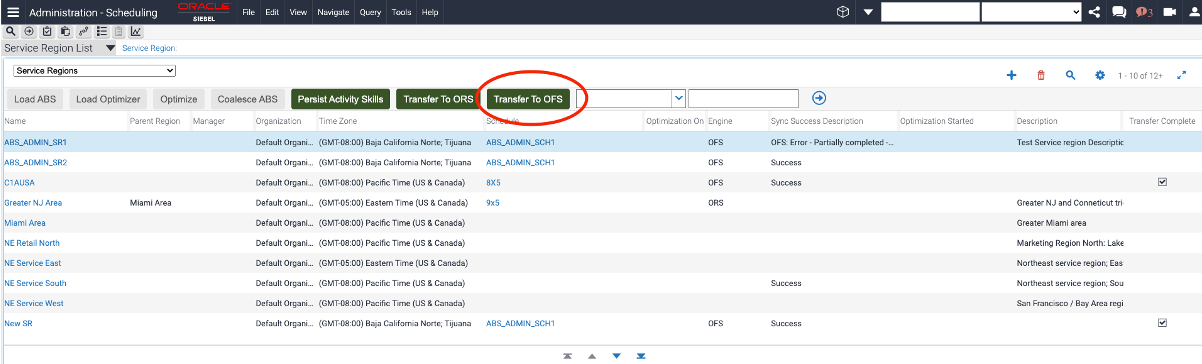The image size is (1202, 364).
Task: Click the find value field beside go arrow
Action: pos(743,98)
